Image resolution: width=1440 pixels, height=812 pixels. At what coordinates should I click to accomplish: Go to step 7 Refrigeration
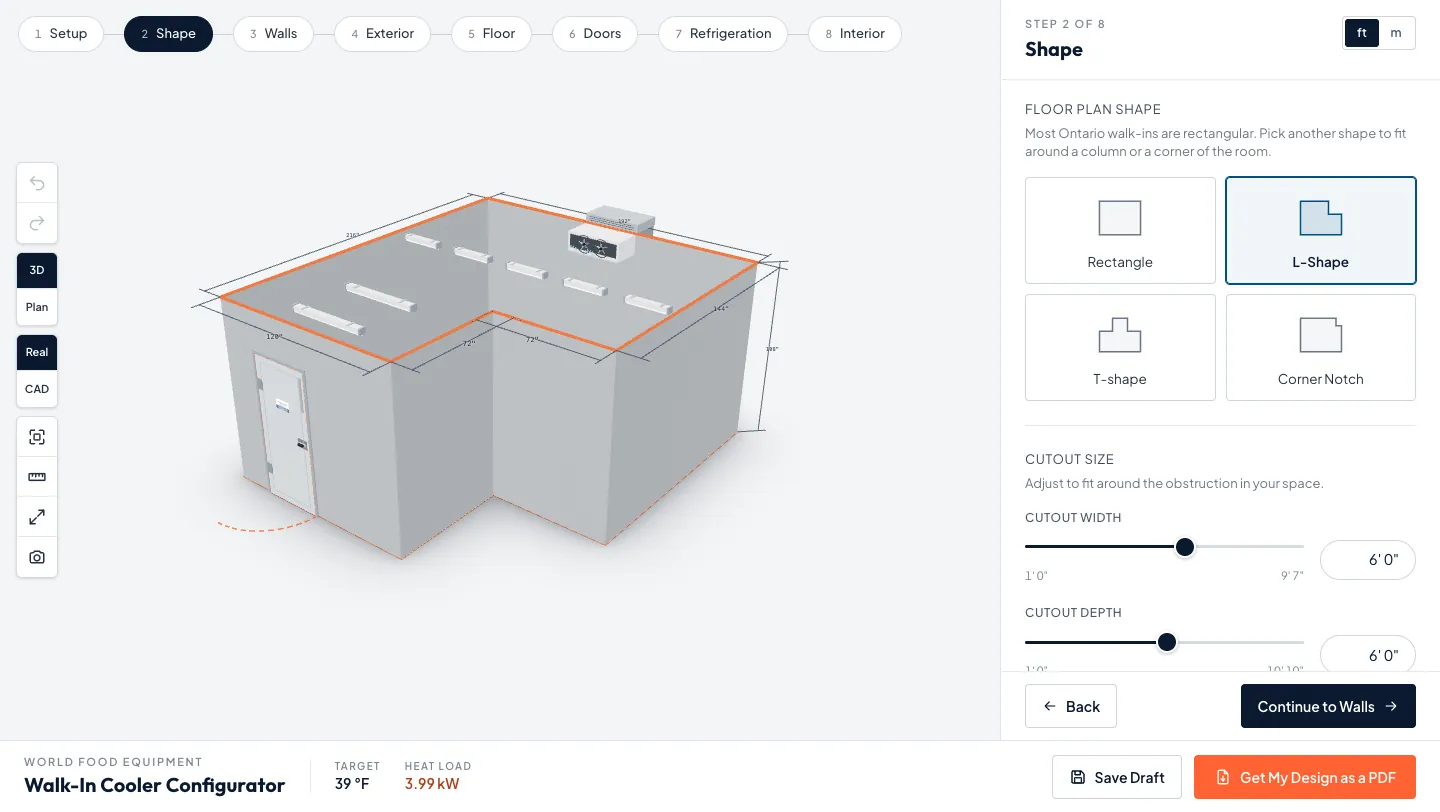tap(723, 34)
